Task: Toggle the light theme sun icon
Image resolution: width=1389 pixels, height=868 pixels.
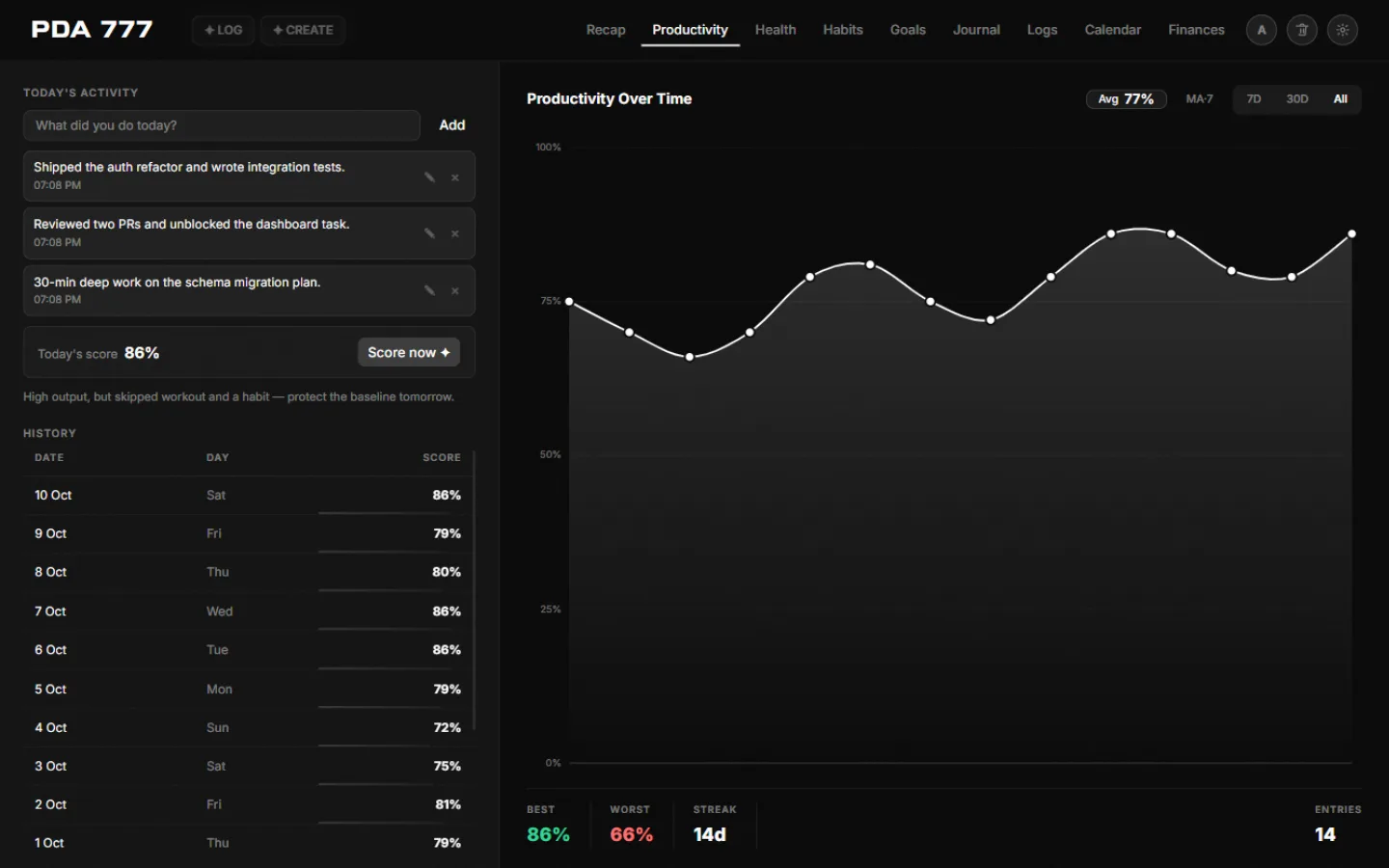Action: (1342, 30)
